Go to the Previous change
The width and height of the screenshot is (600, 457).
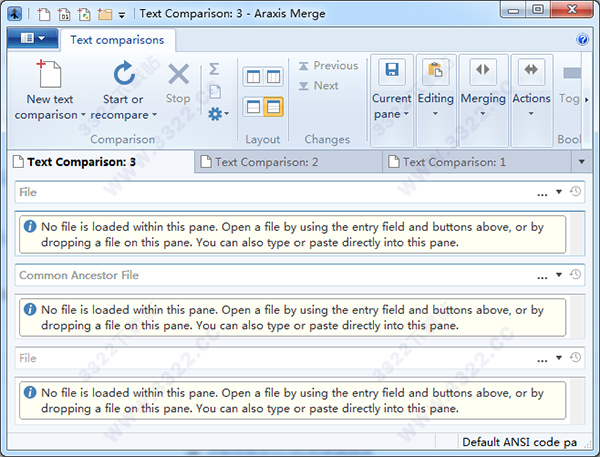pyautogui.click(x=329, y=66)
